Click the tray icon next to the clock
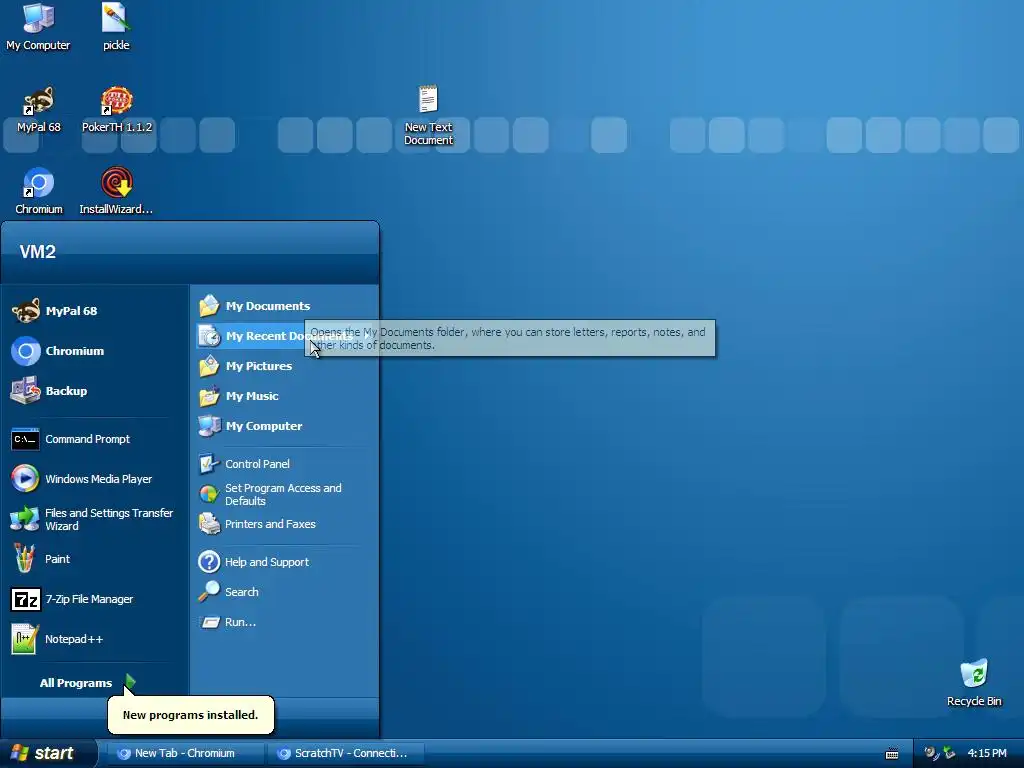1024x768 pixels. [949, 753]
